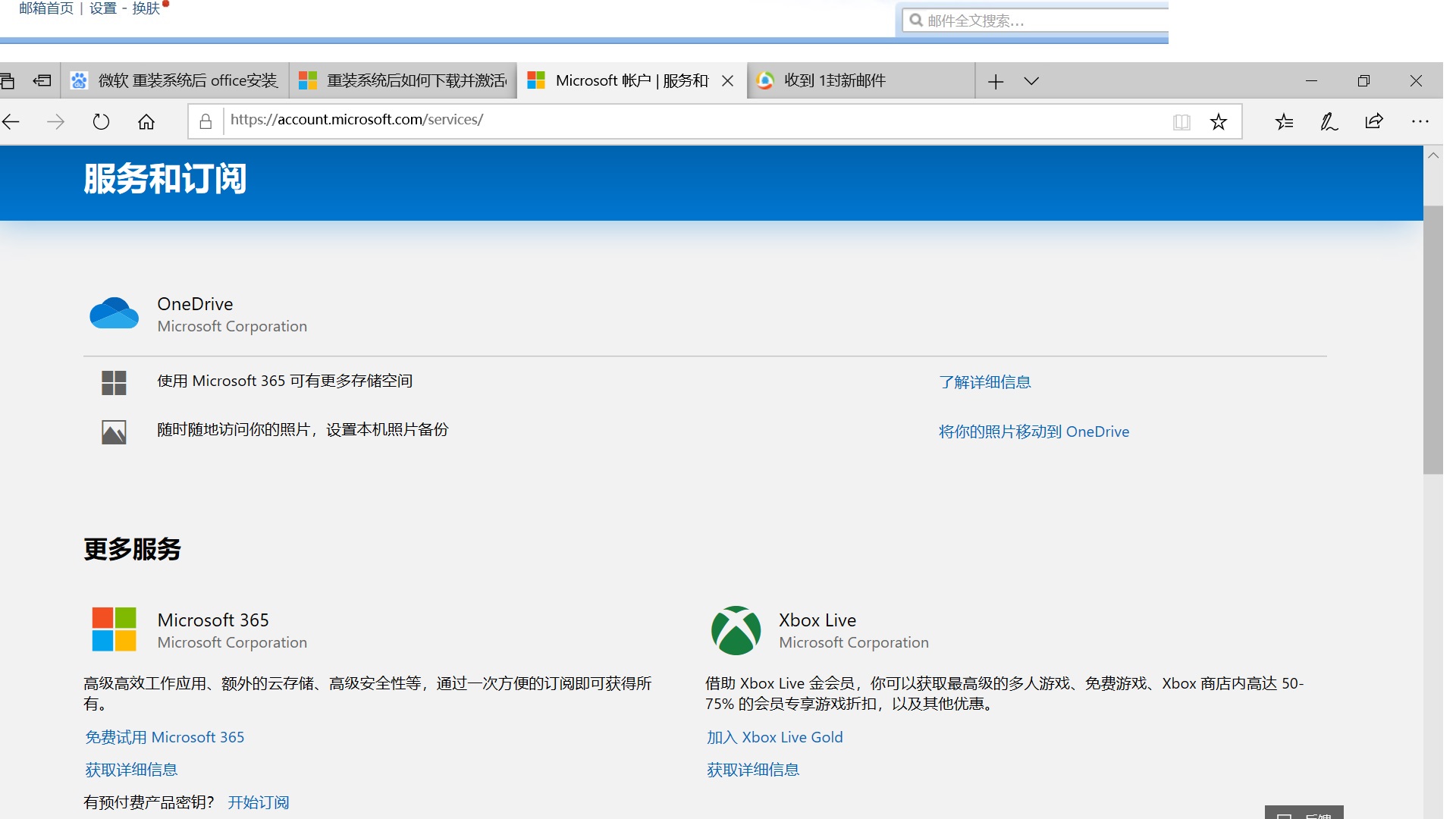1456x819 pixels.
Task: Click the 服务和订阅 page heading
Action: [x=165, y=179]
